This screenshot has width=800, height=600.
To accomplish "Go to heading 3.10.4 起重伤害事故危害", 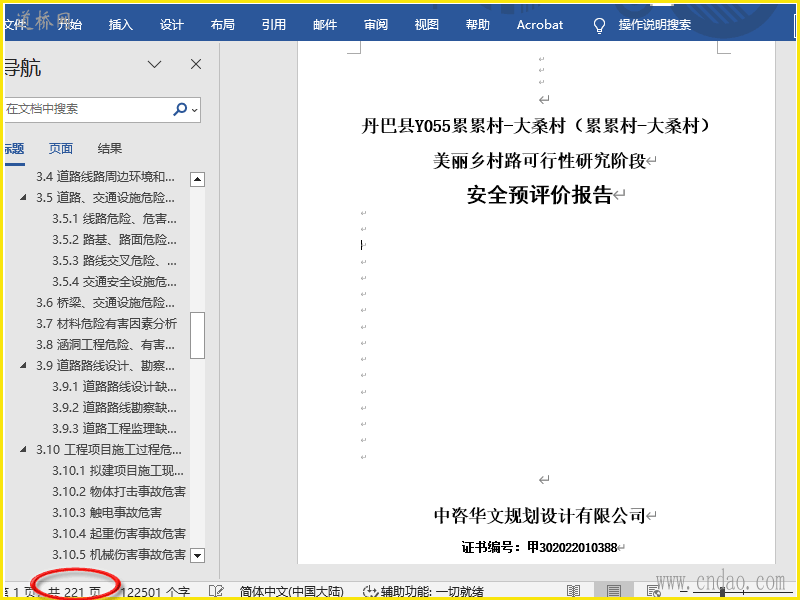I will coord(119,534).
